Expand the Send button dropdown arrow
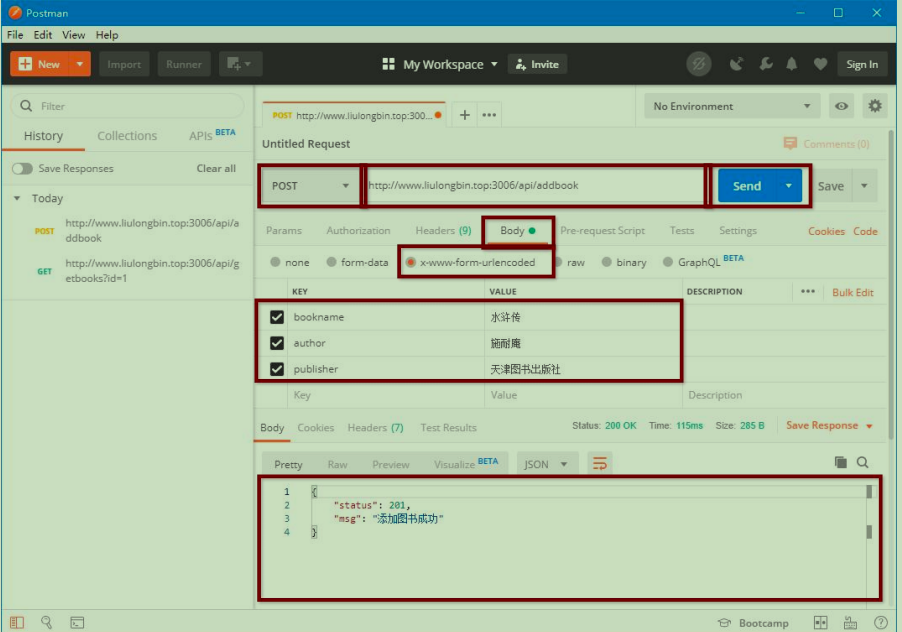 click(x=789, y=186)
